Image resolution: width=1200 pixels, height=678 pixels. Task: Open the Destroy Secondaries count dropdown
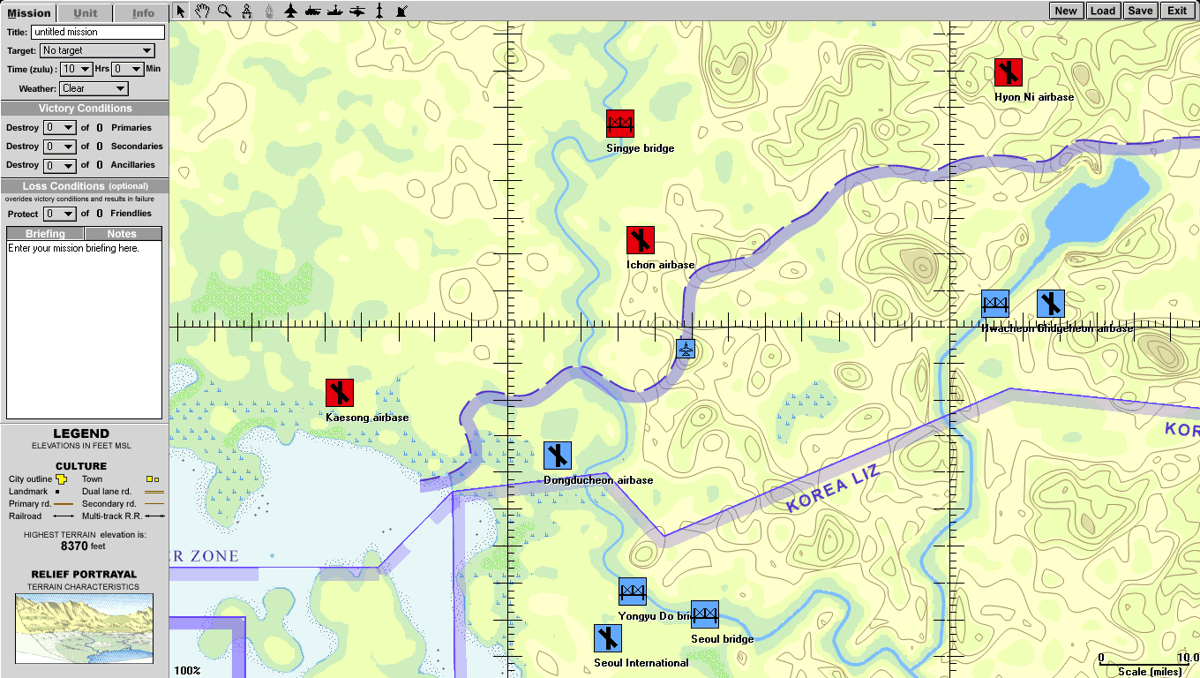(x=60, y=147)
